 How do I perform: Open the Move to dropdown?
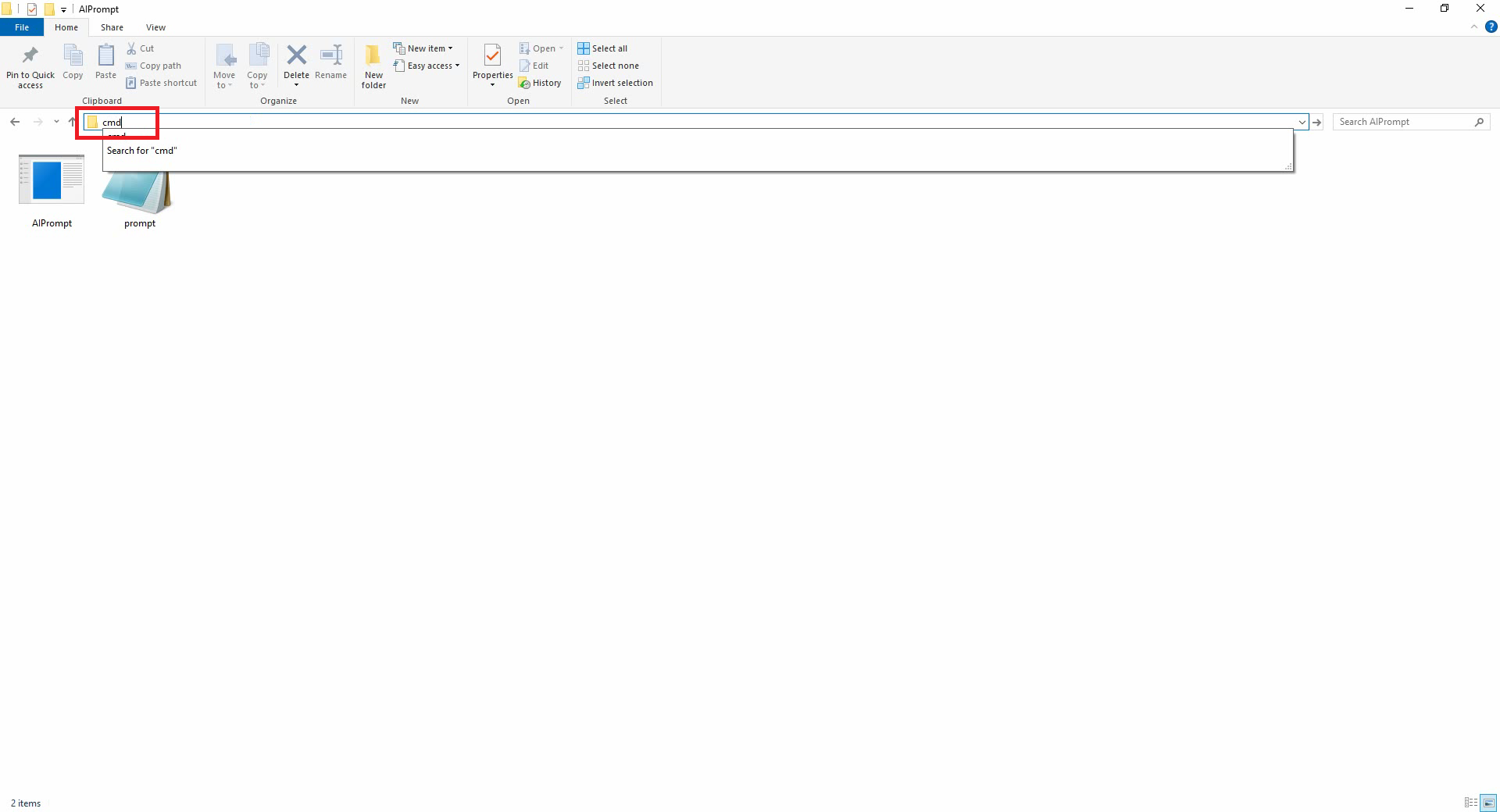(224, 66)
